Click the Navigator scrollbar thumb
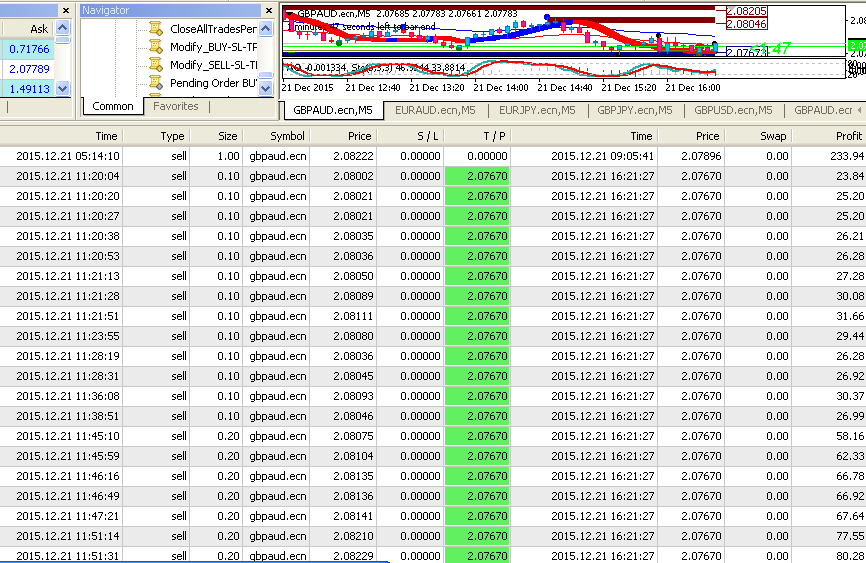Viewport: 866px width, 563px height. click(266, 75)
